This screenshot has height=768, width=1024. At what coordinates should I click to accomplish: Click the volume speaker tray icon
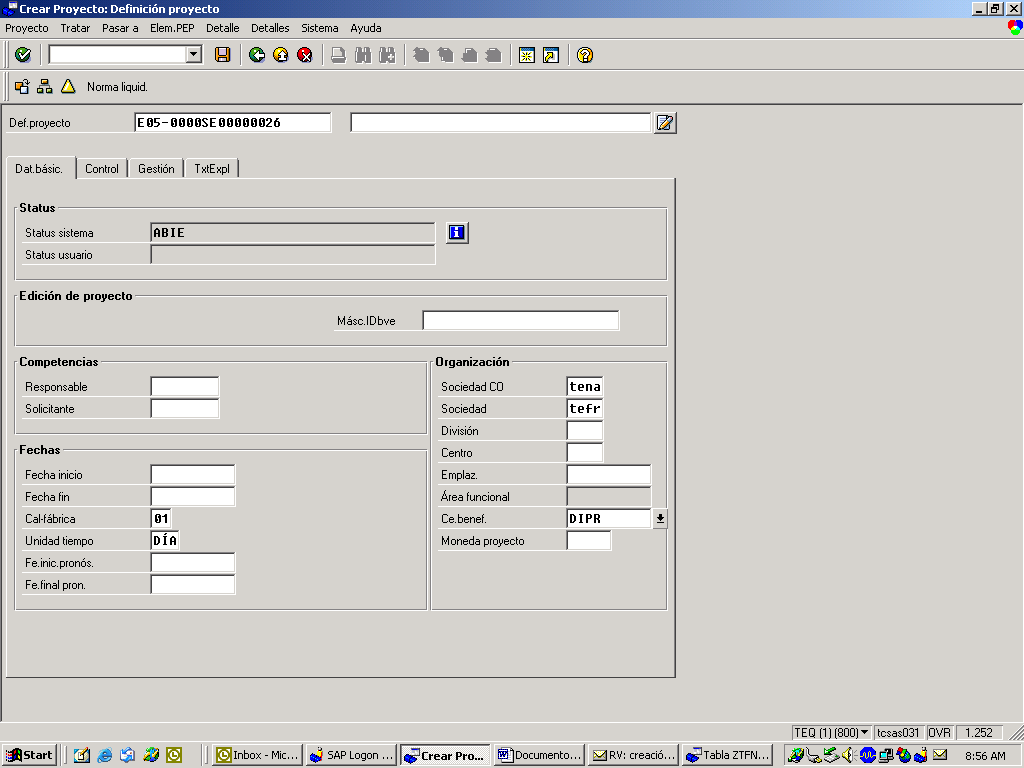[848, 755]
